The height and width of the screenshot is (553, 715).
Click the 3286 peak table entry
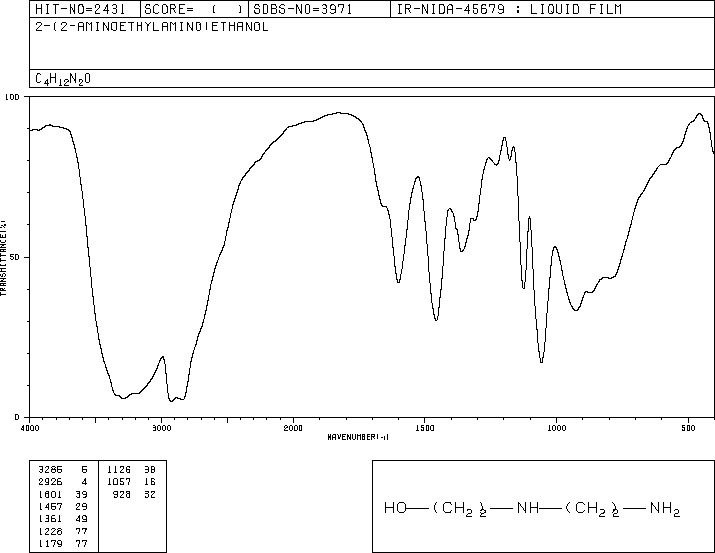51,470
